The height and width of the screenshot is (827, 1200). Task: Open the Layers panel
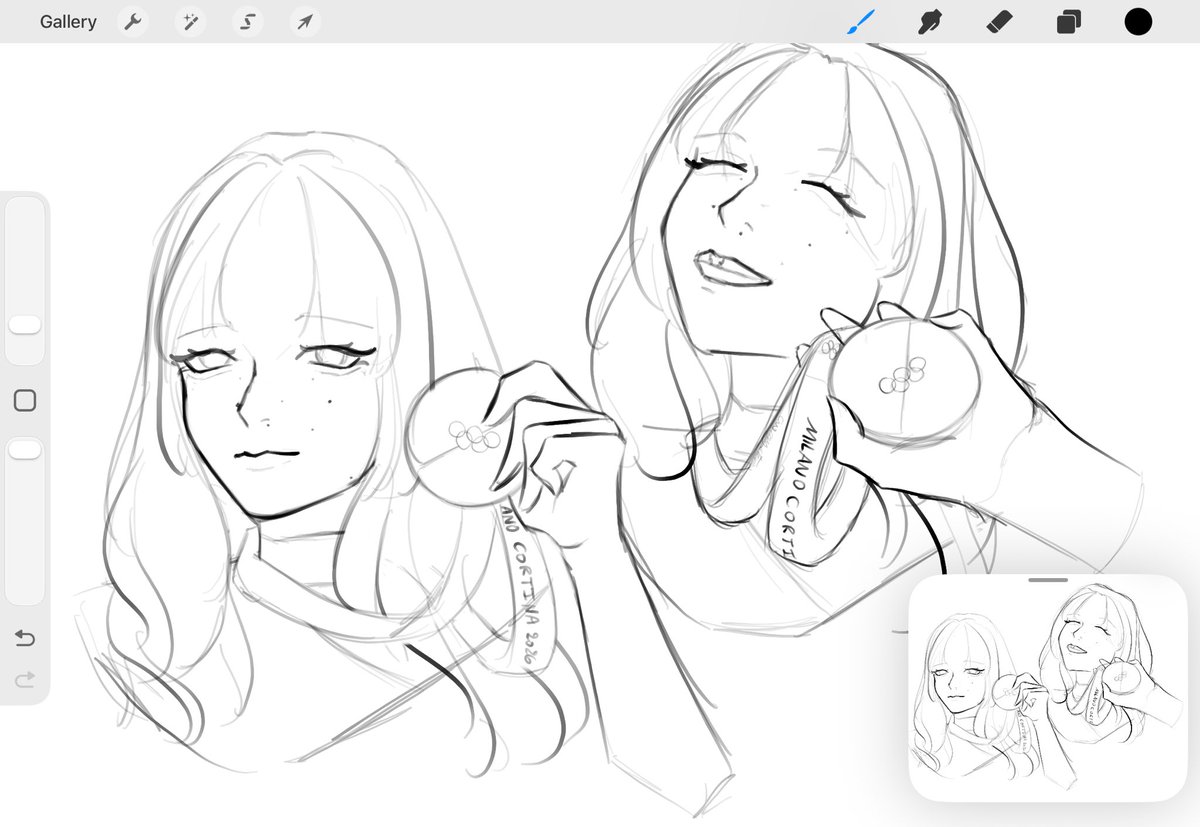(x=1068, y=21)
